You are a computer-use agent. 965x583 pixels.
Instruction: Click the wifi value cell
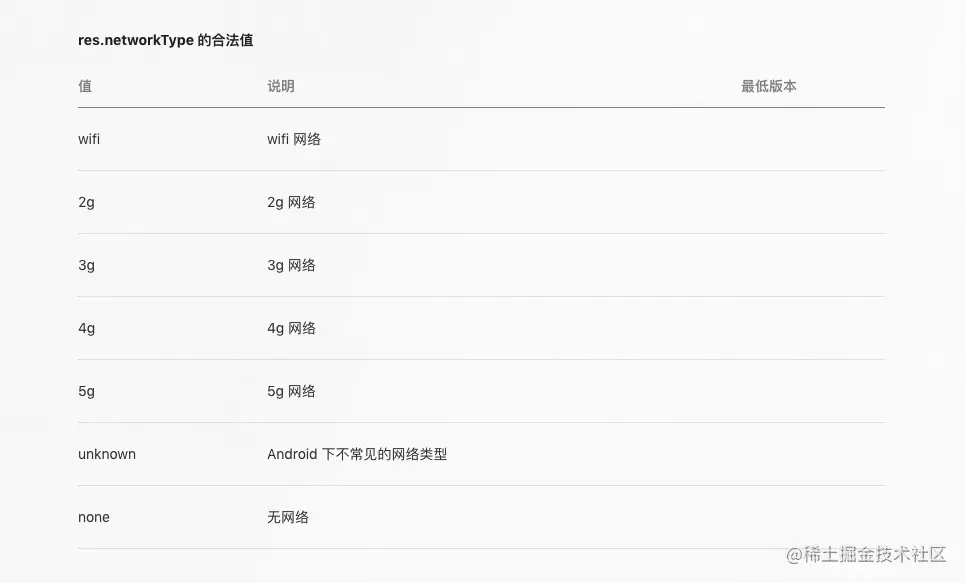click(89, 139)
